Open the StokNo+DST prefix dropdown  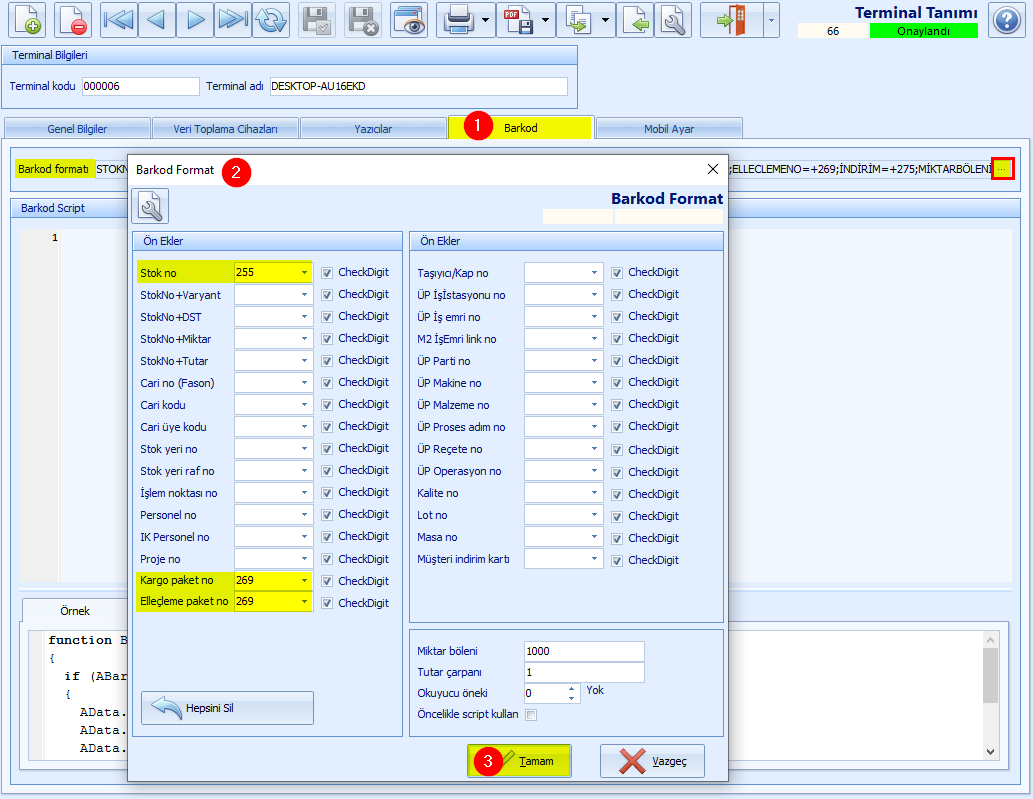pyautogui.click(x=304, y=316)
